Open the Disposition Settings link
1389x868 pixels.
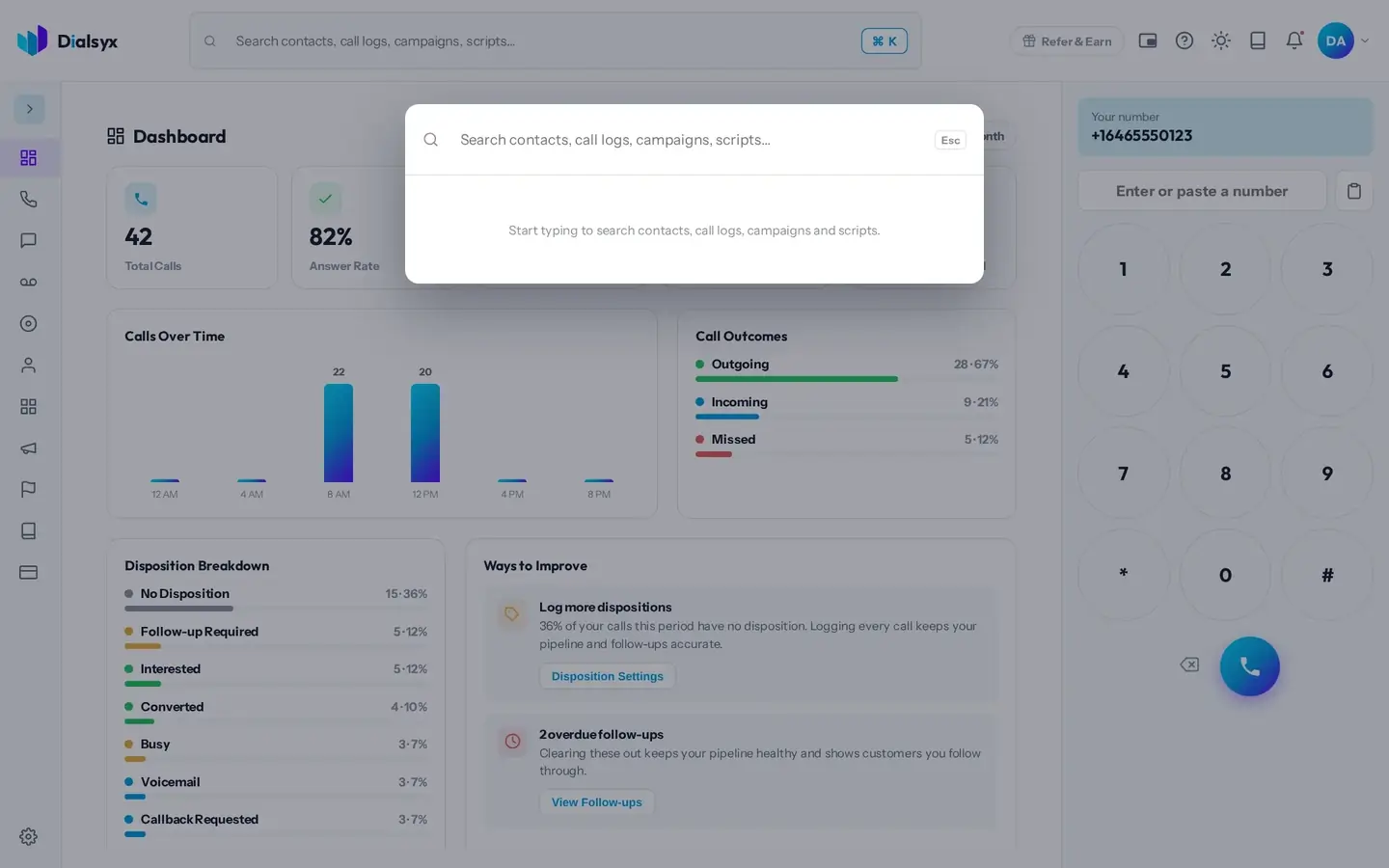tap(608, 676)
